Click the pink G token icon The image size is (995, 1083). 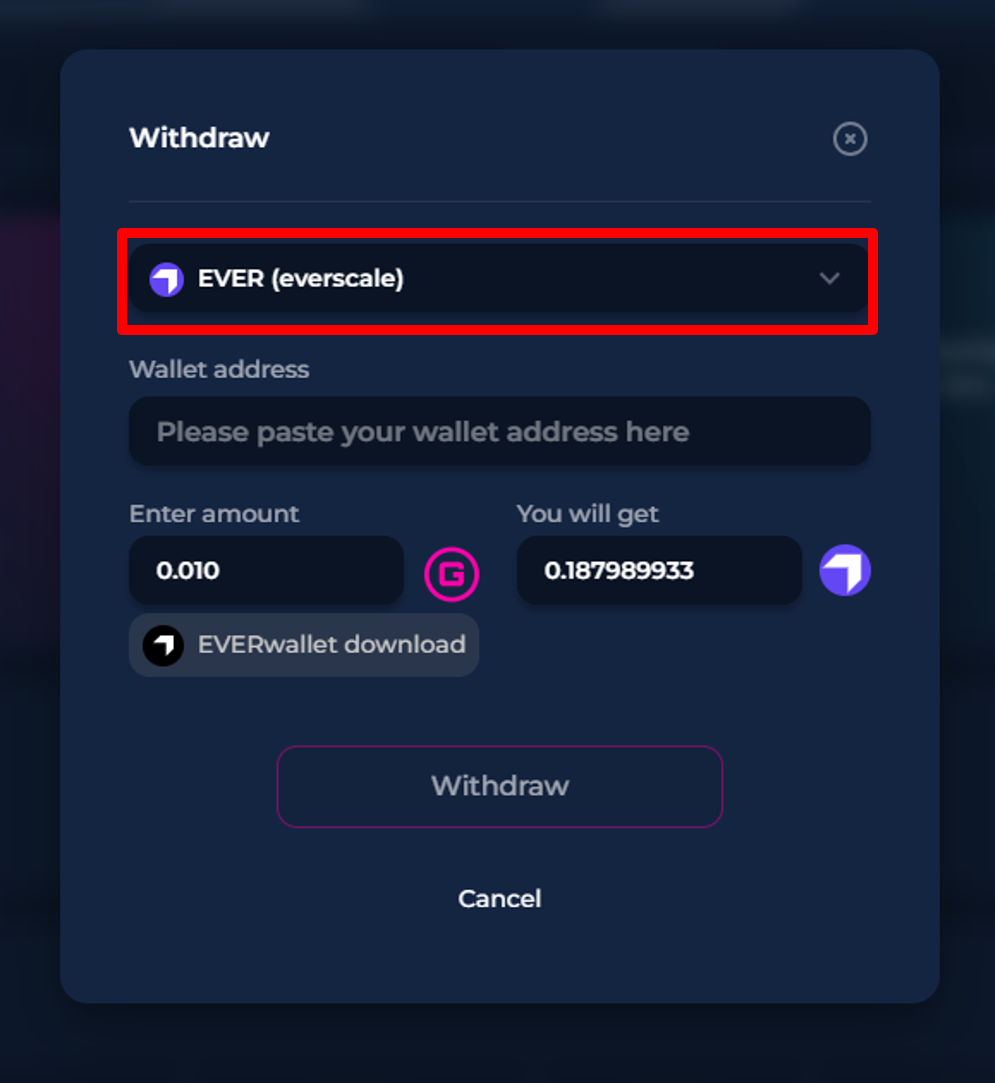(x=452, y=574)
